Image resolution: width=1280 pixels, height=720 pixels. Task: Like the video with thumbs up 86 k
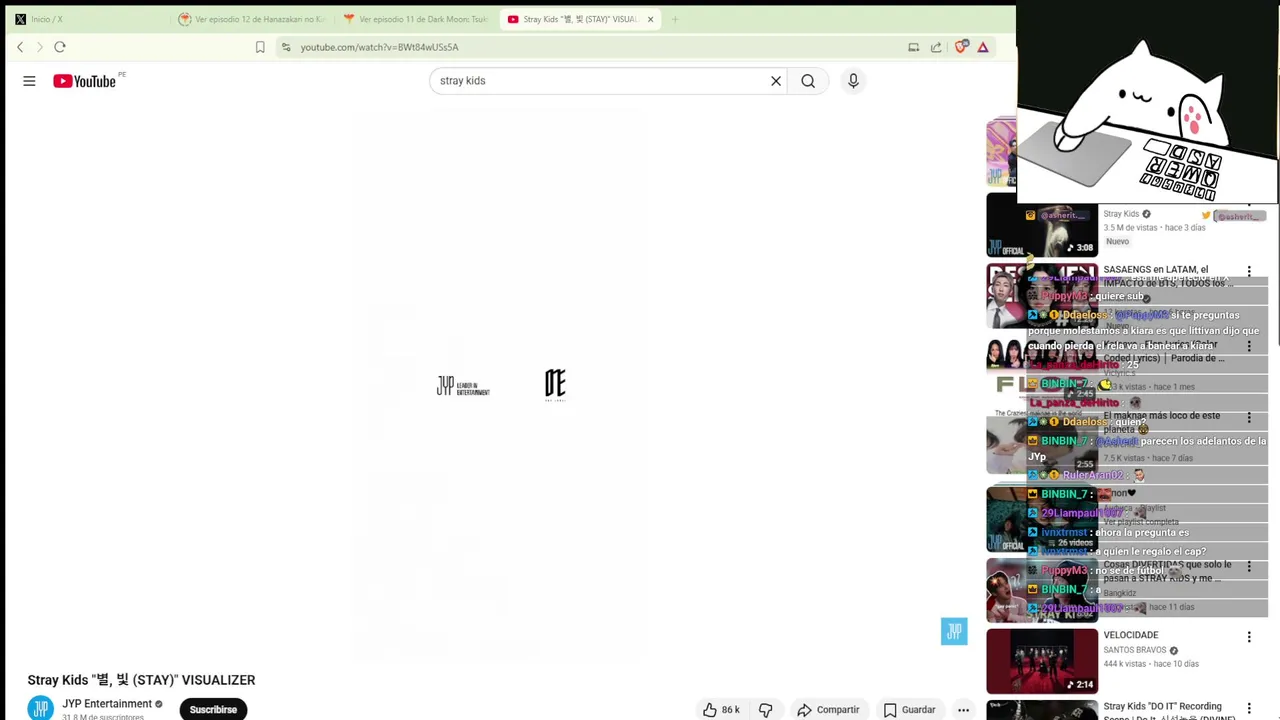(721, 710)
